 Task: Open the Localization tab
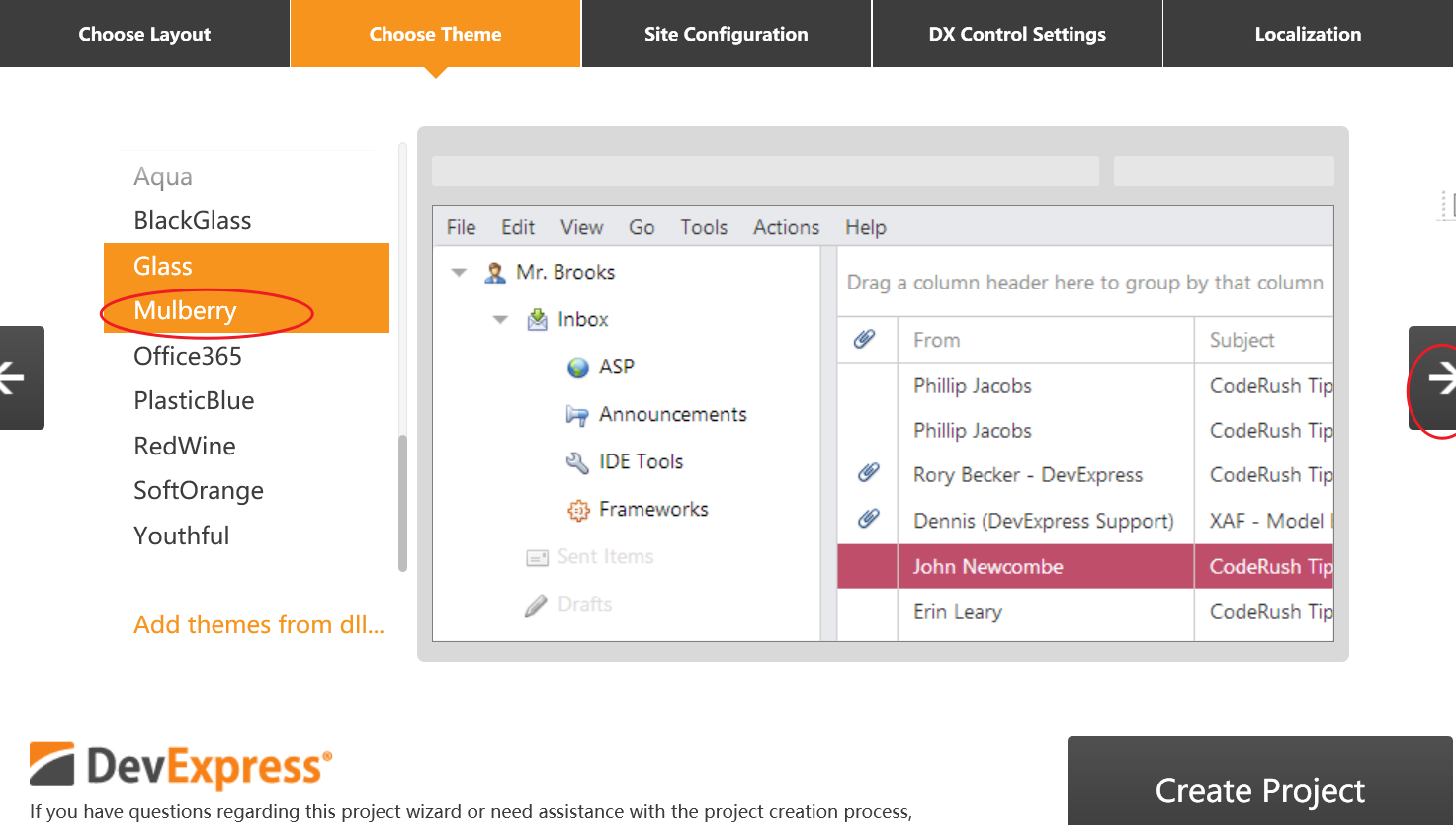(x=1308, y=33)
